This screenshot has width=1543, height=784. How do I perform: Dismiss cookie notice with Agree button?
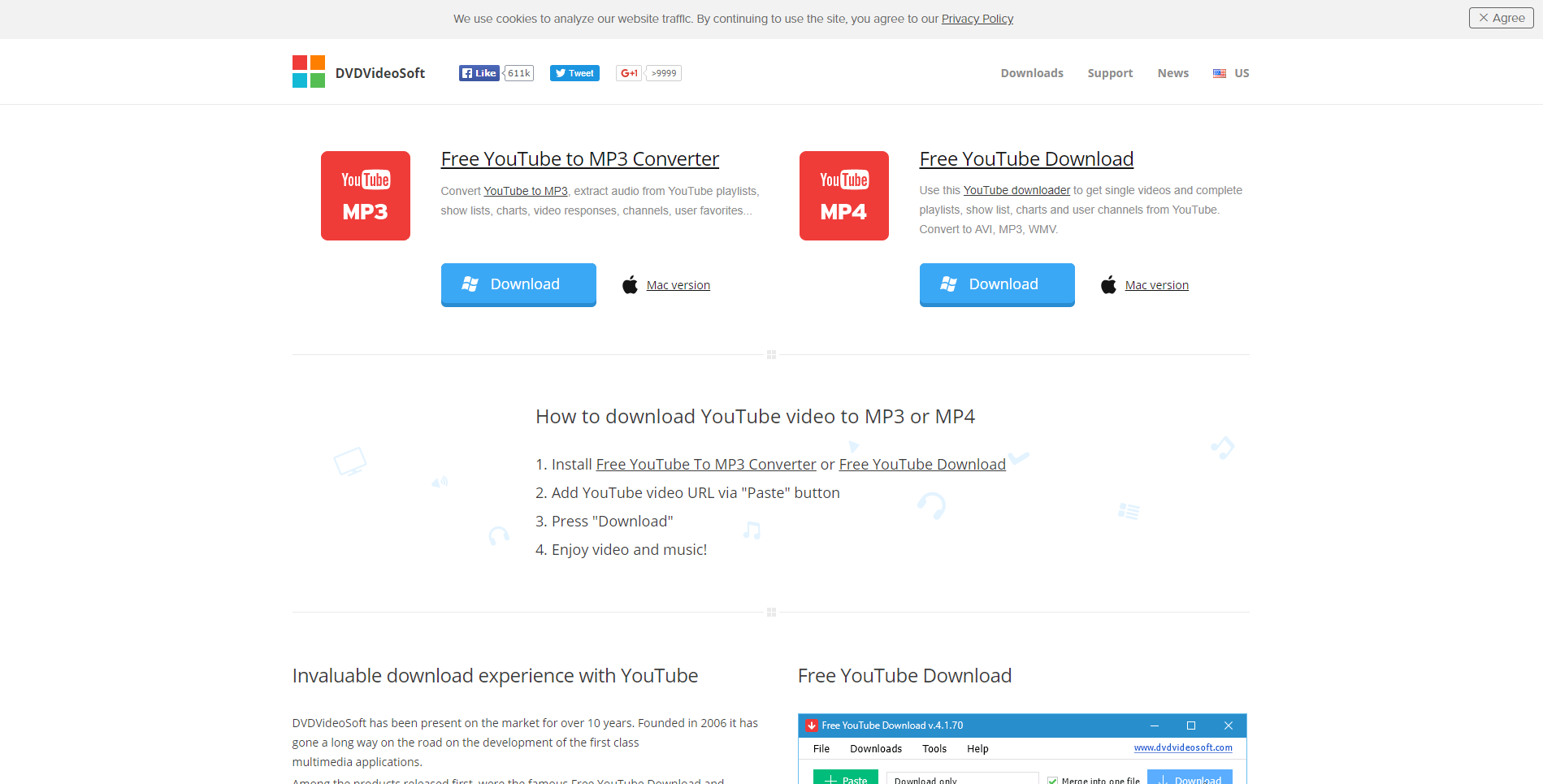point(1501,18)
